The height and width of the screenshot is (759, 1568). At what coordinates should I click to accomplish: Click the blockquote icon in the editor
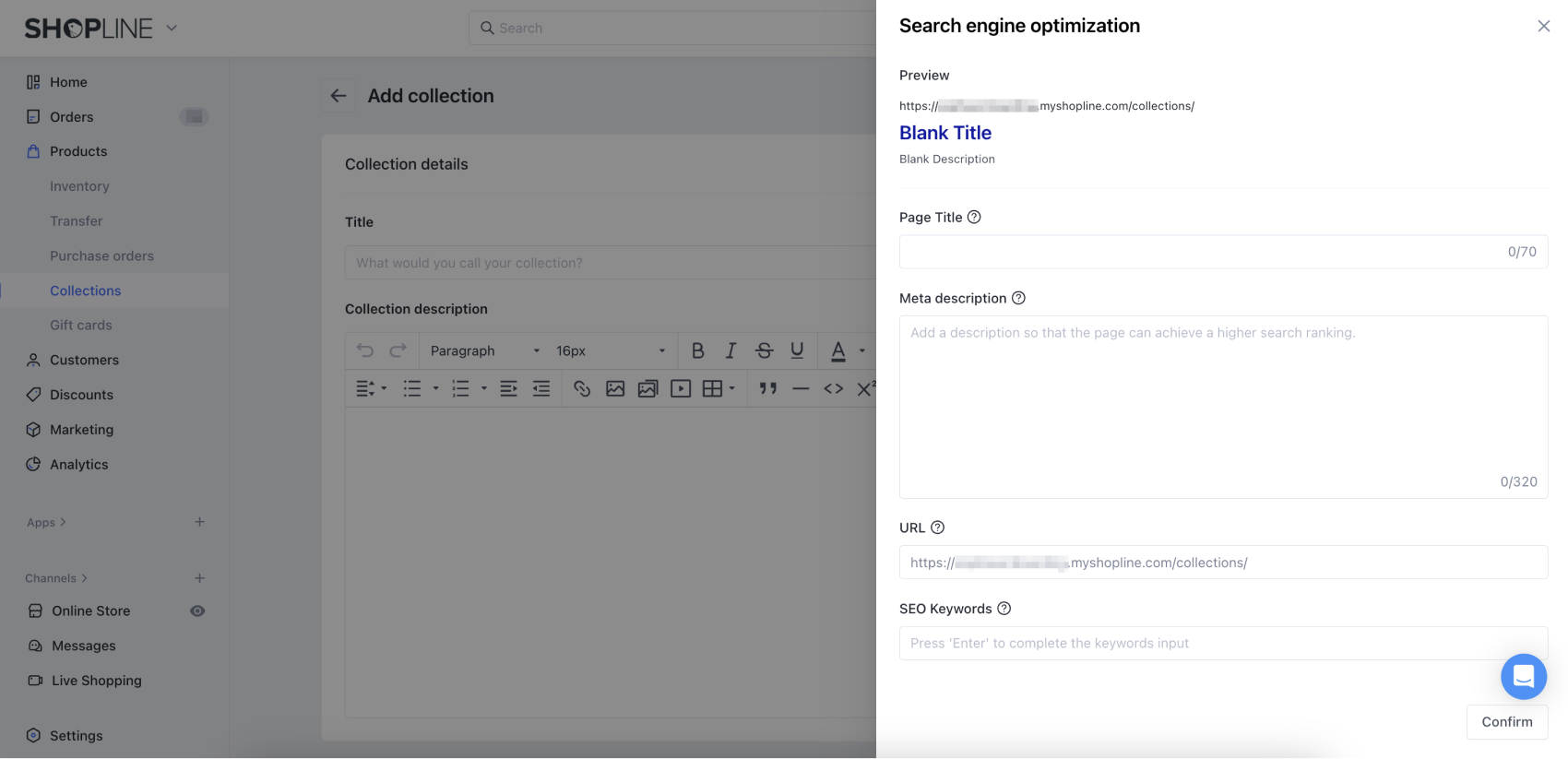point(767,388)
